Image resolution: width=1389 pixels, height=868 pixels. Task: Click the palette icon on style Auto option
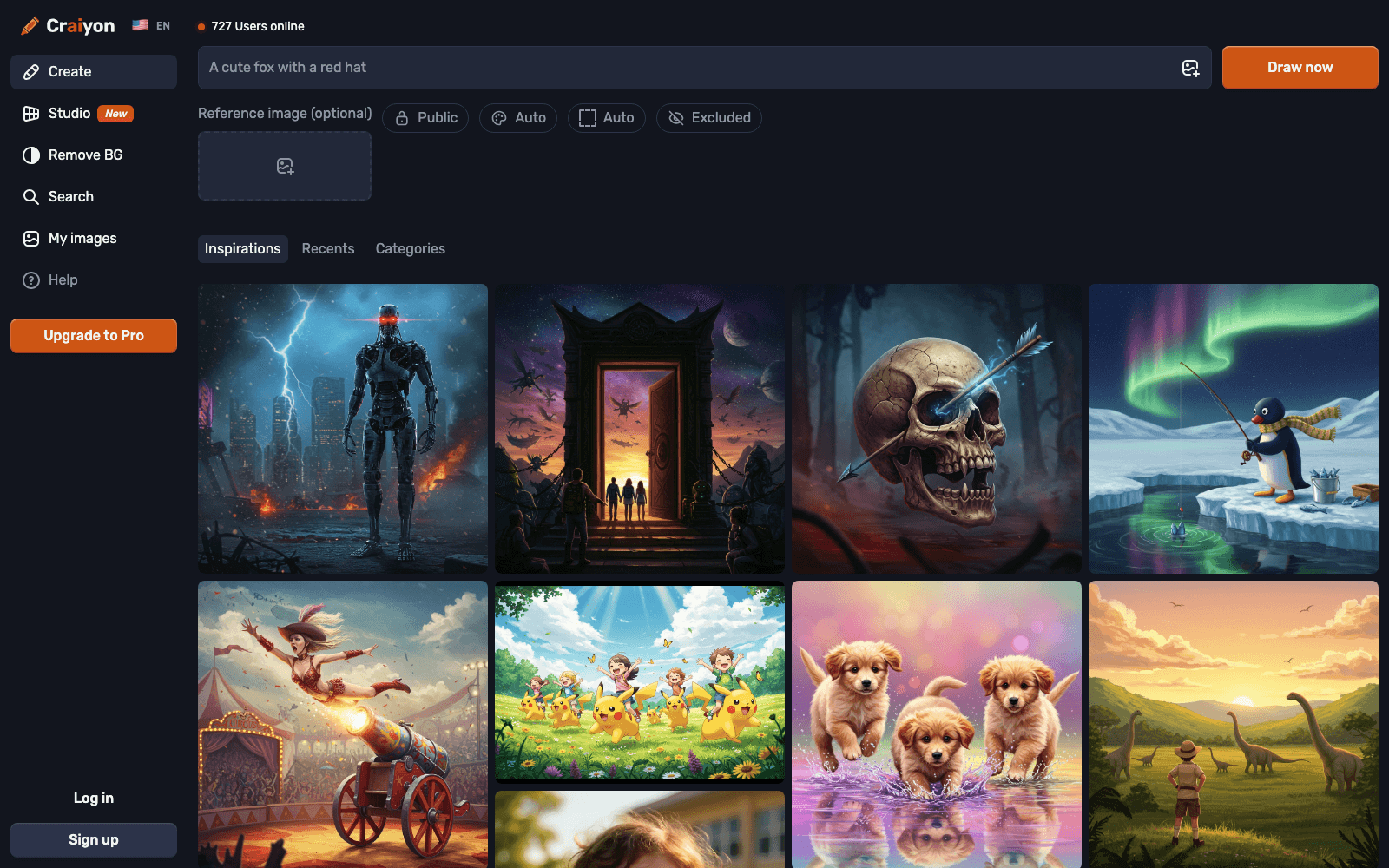(499, 118)
